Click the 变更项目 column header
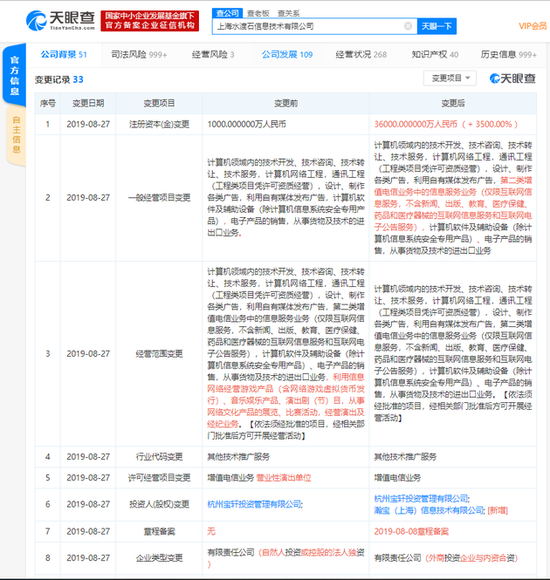Screen dimensions: 550x580 pyautogui.click(x=159, y=103)
